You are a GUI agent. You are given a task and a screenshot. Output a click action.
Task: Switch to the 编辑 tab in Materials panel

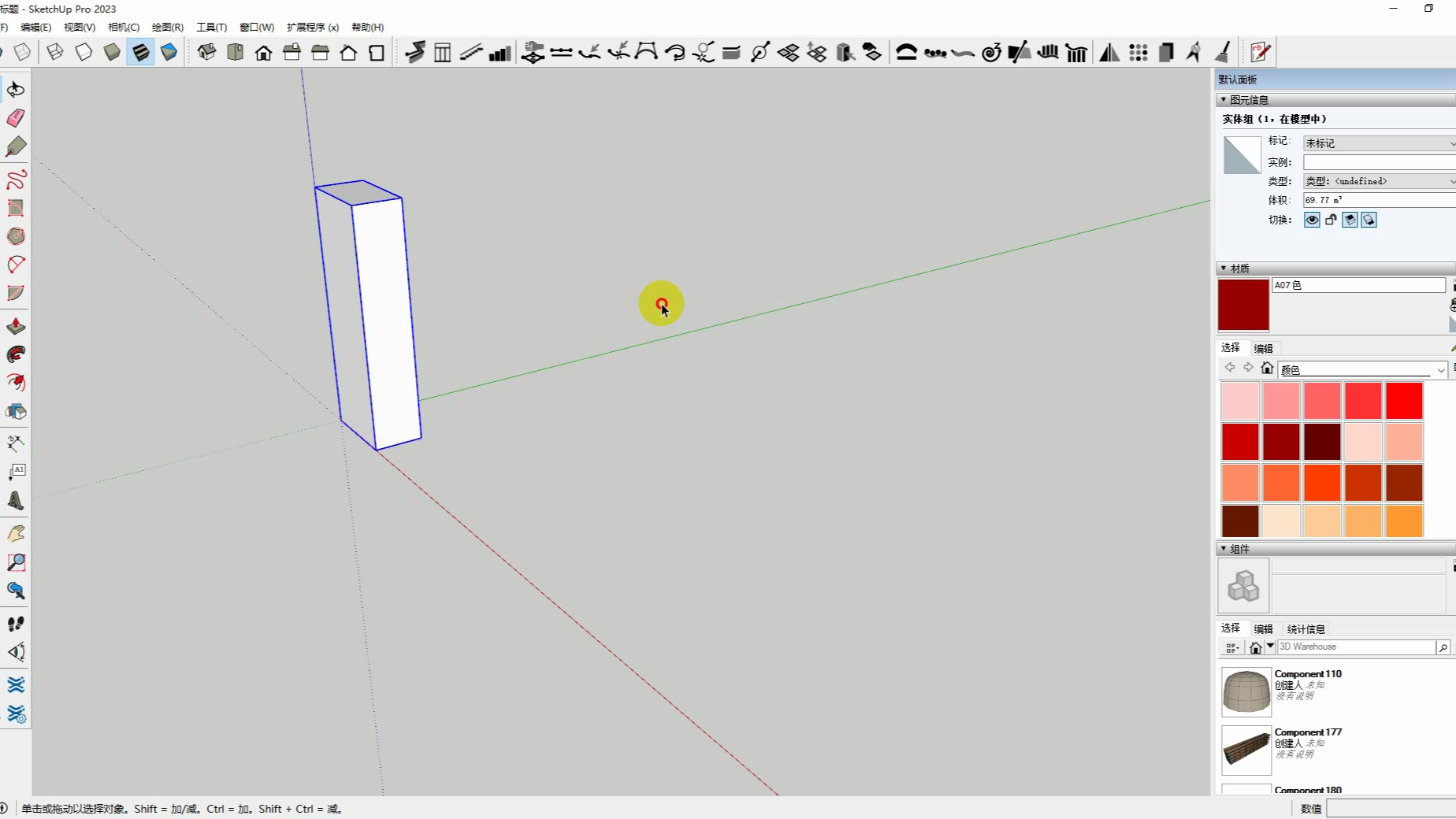click(x=1265, y=347)
